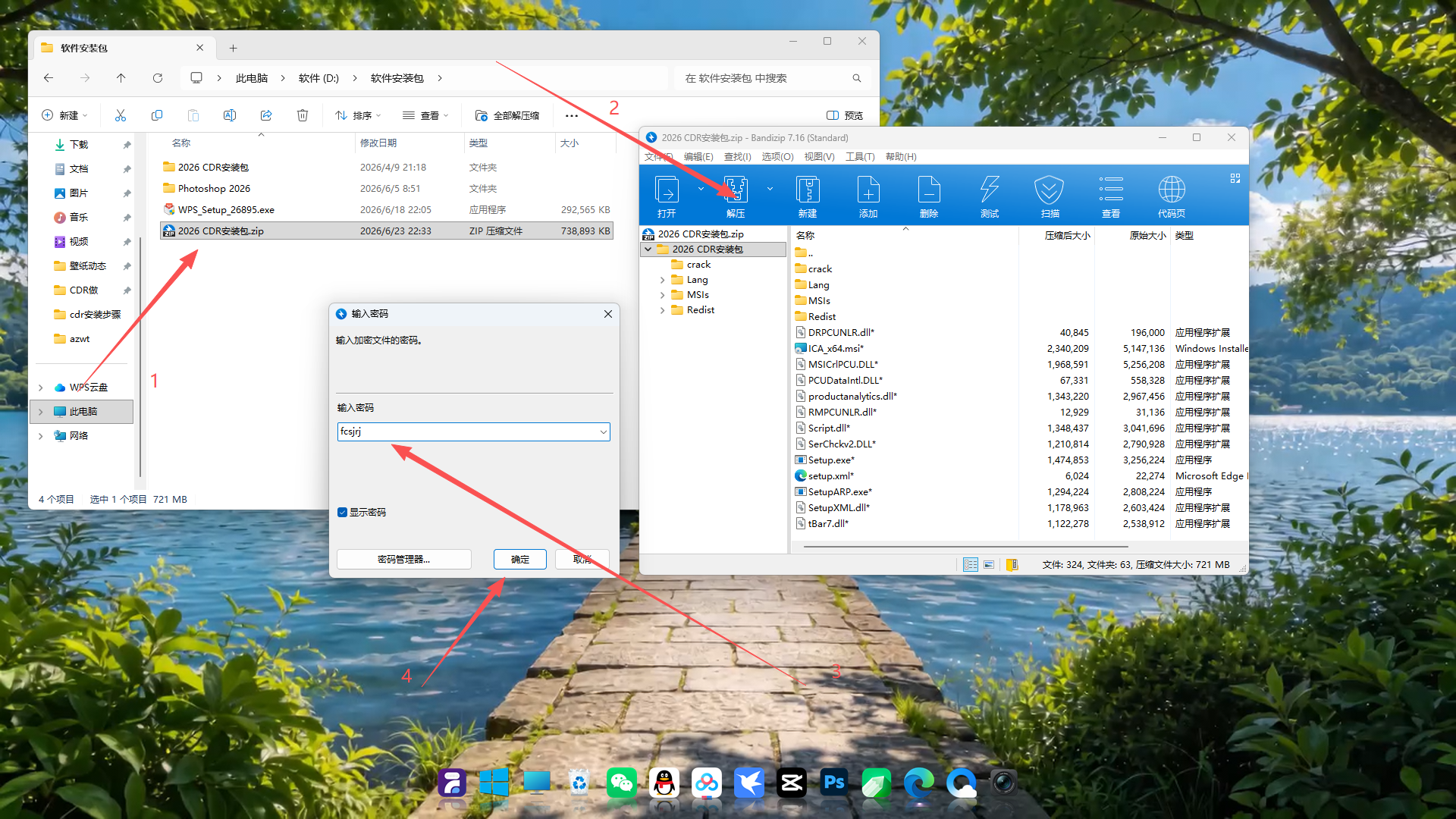This screenshot has height=819, width=1456.
Task: Expand 网络 in Explorer sidebar
Action: click(41, 436)
